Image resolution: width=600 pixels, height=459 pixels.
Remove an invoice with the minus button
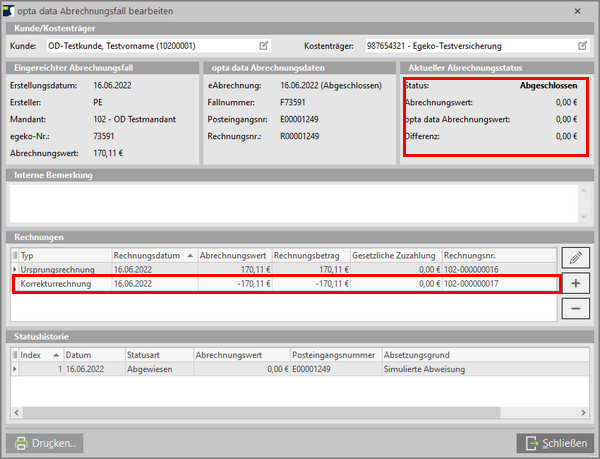point(575,308)
